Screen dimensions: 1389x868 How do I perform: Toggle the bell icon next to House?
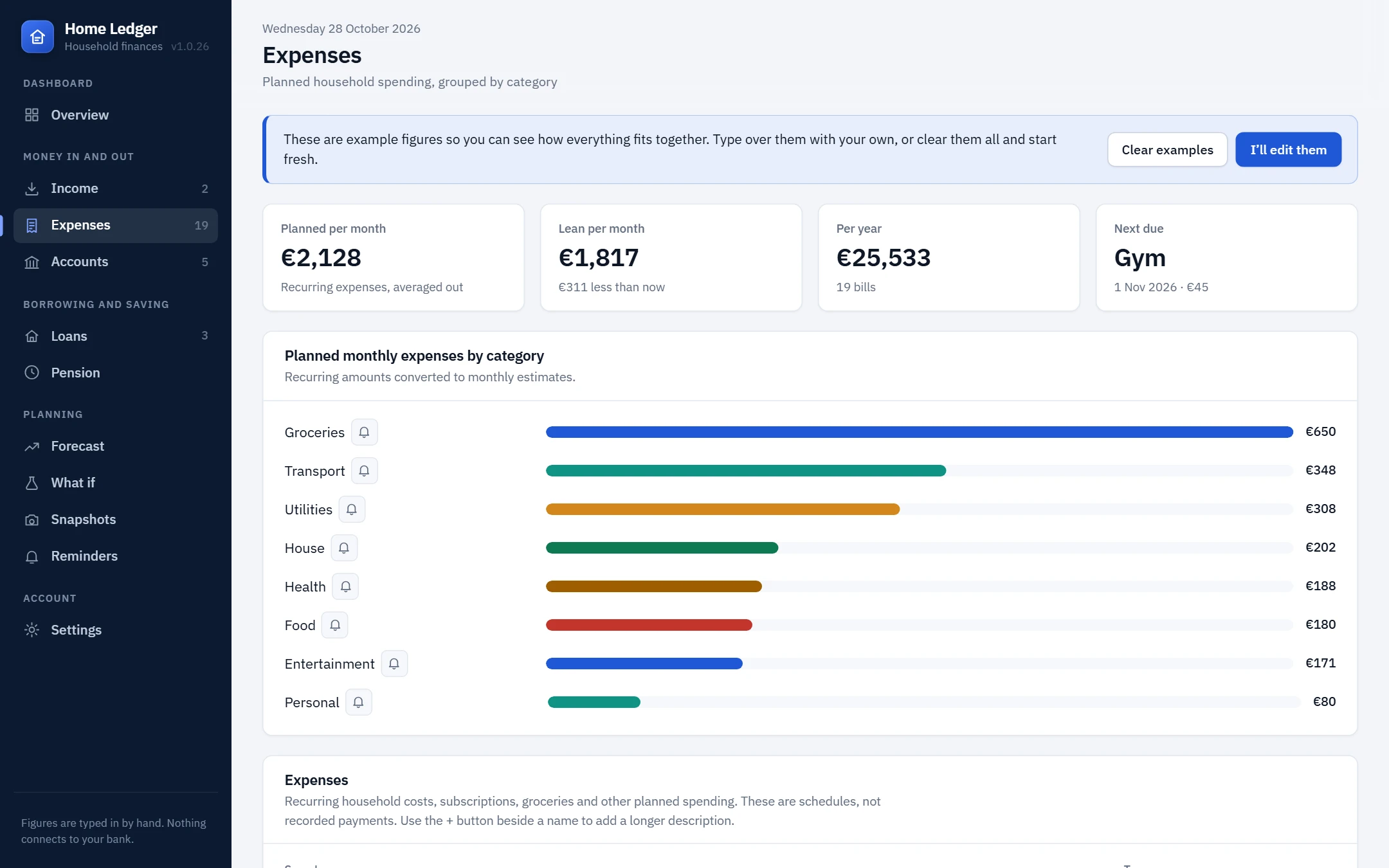344,548
